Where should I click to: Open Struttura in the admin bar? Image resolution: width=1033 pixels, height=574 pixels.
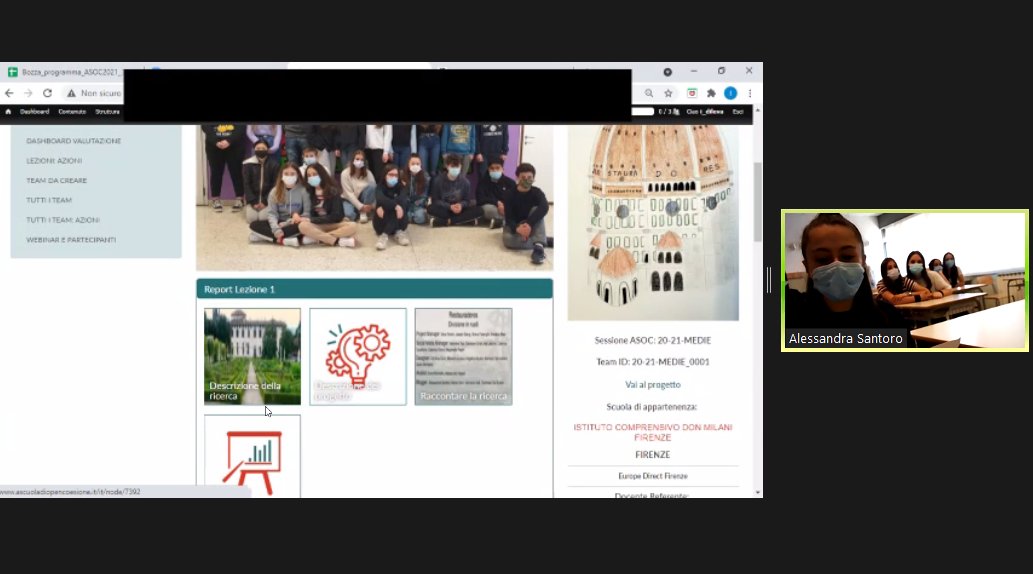pyautogui.click(x=107, y=112)
